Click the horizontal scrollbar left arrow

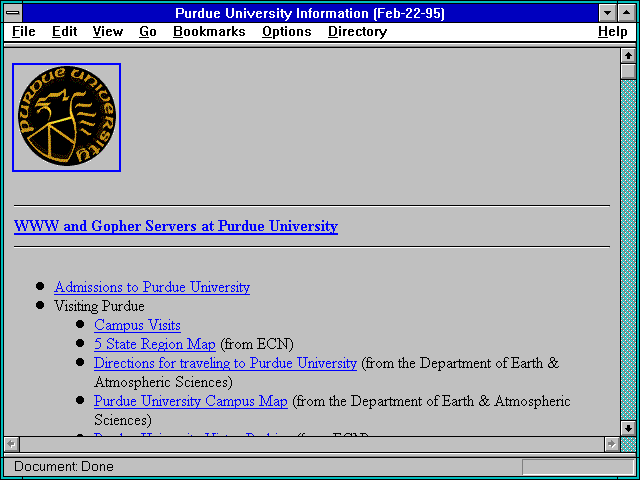[12, 444]
